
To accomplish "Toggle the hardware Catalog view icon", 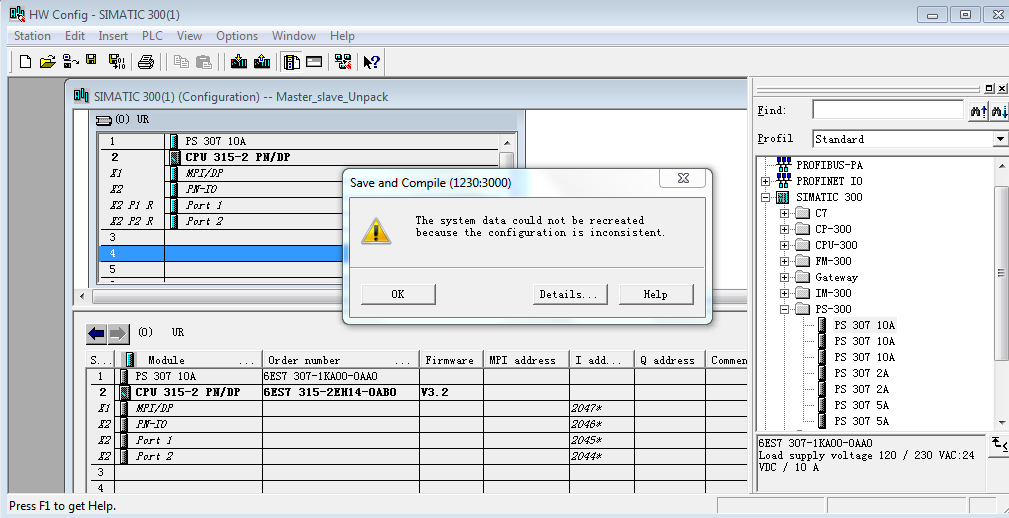I will click(292, 62).
